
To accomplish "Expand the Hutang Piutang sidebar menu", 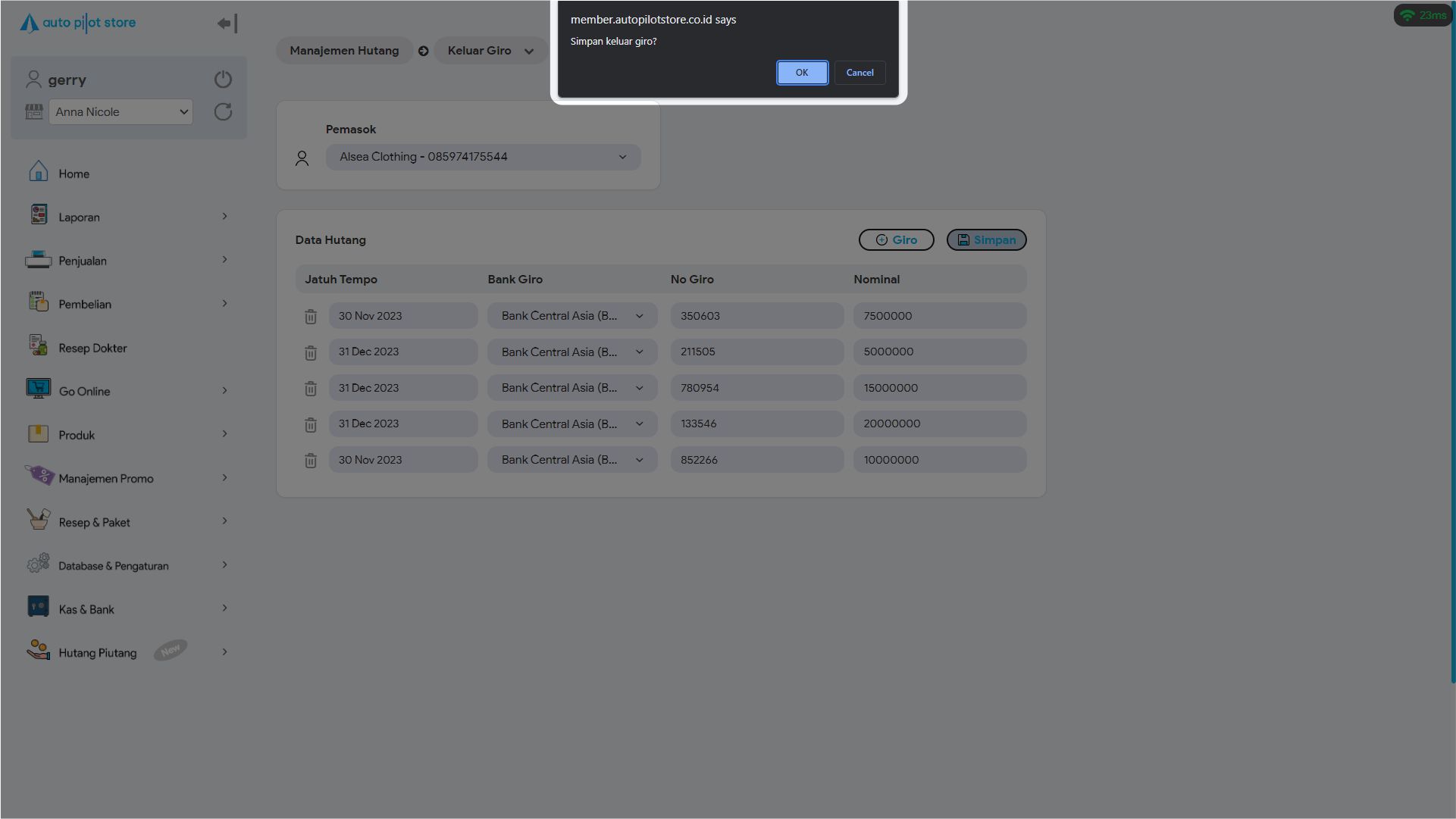I will pyautogui.click(x=126, y=652).
